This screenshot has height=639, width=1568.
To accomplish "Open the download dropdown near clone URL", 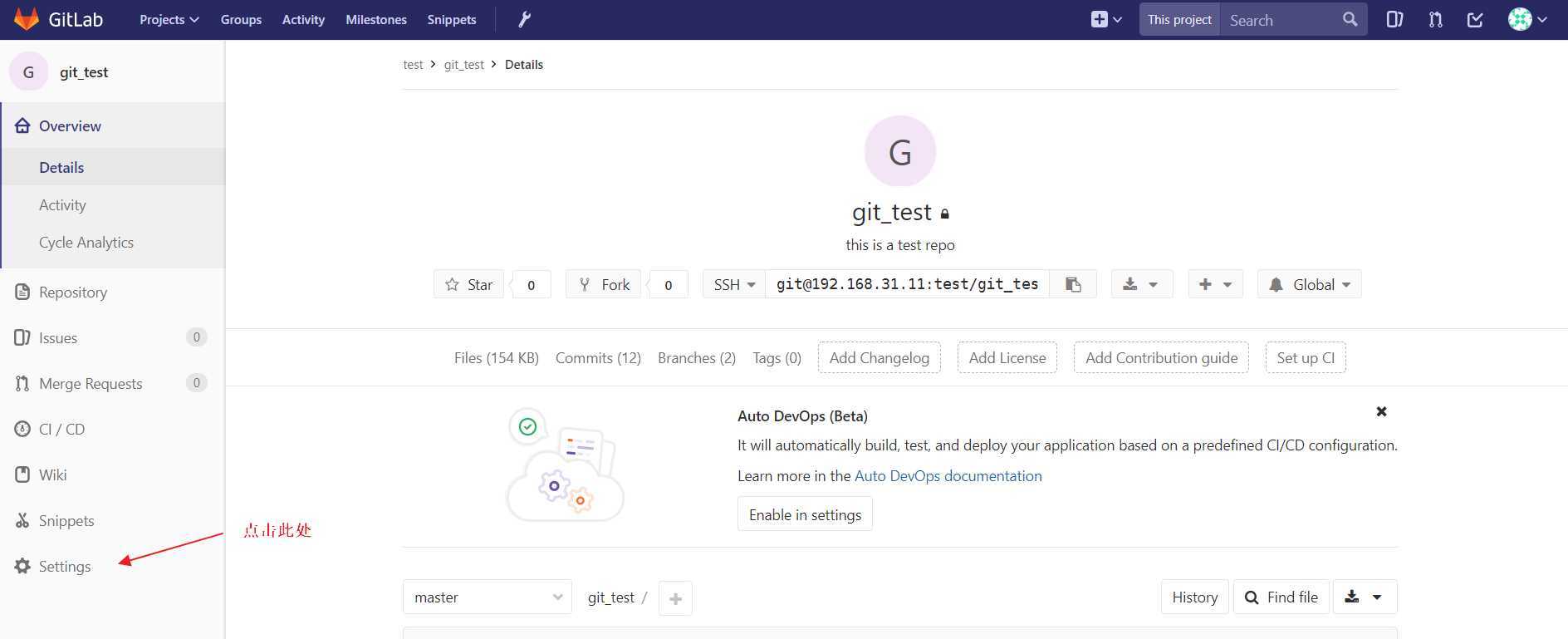I will pos(1141,284).
